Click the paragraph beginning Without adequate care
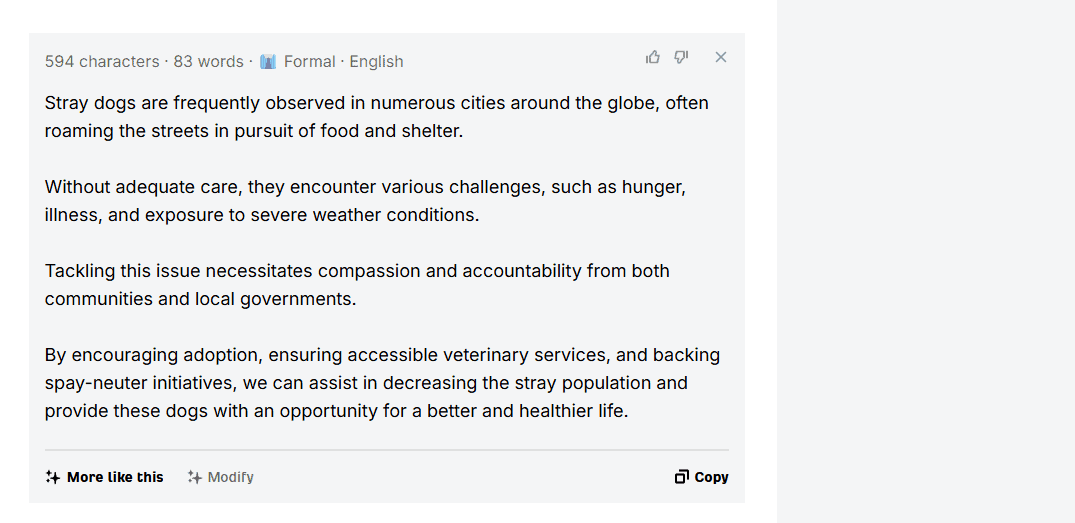This screenshot has height=523, width=1075. [x=365, y=201]
